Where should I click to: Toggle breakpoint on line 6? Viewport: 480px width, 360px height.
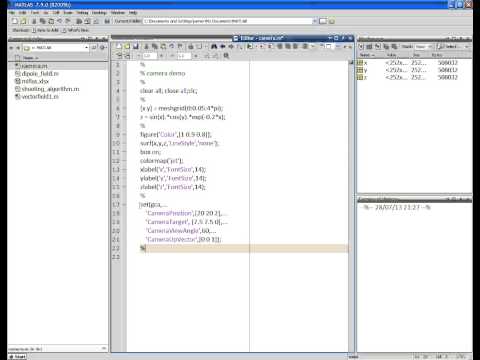[124, 108]
